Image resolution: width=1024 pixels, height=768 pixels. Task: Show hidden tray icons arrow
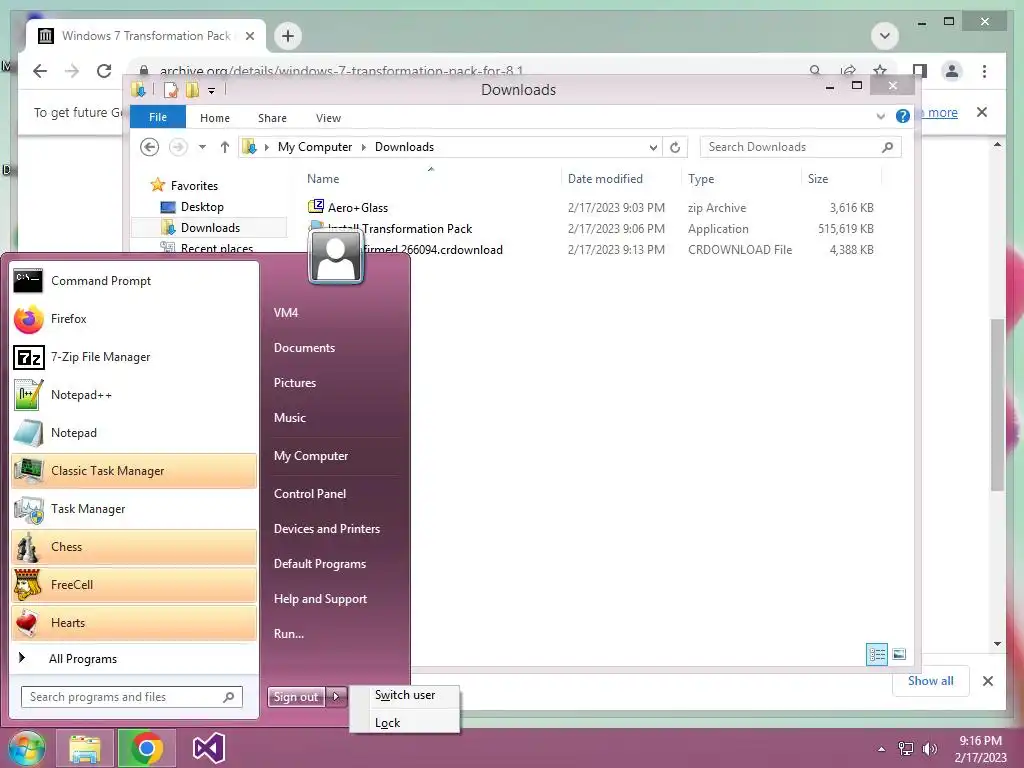pyautogui.click(x=882, y=749)
